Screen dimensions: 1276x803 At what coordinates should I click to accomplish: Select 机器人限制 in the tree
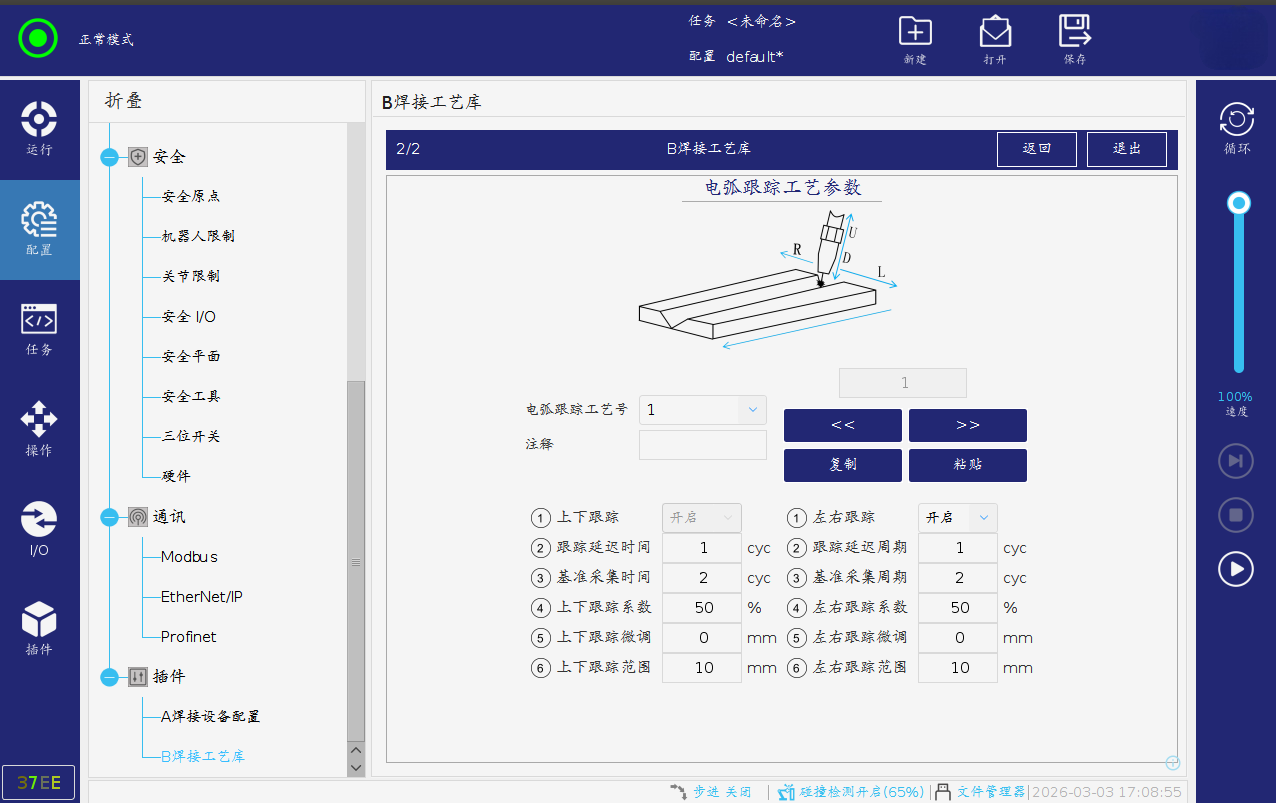[198, 237]
